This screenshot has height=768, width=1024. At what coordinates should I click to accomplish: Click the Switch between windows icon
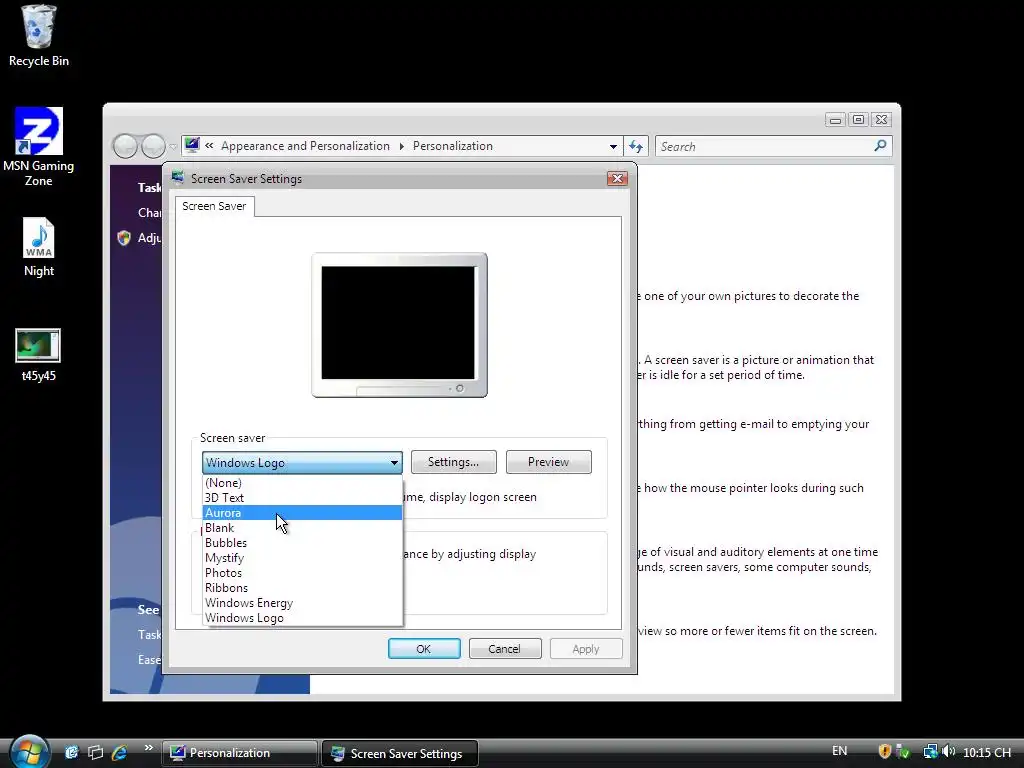pos(95,752)
